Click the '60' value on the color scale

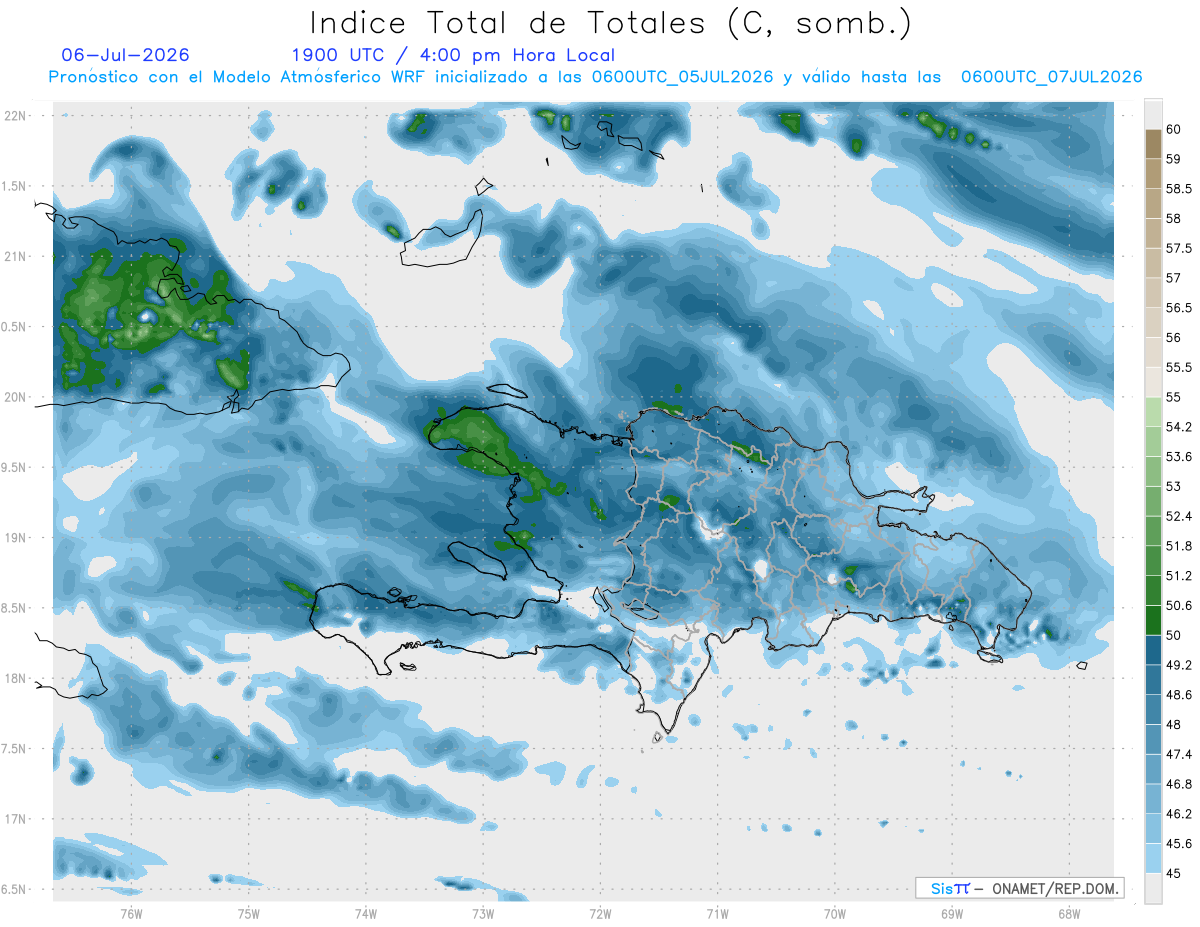point(1174,129)
